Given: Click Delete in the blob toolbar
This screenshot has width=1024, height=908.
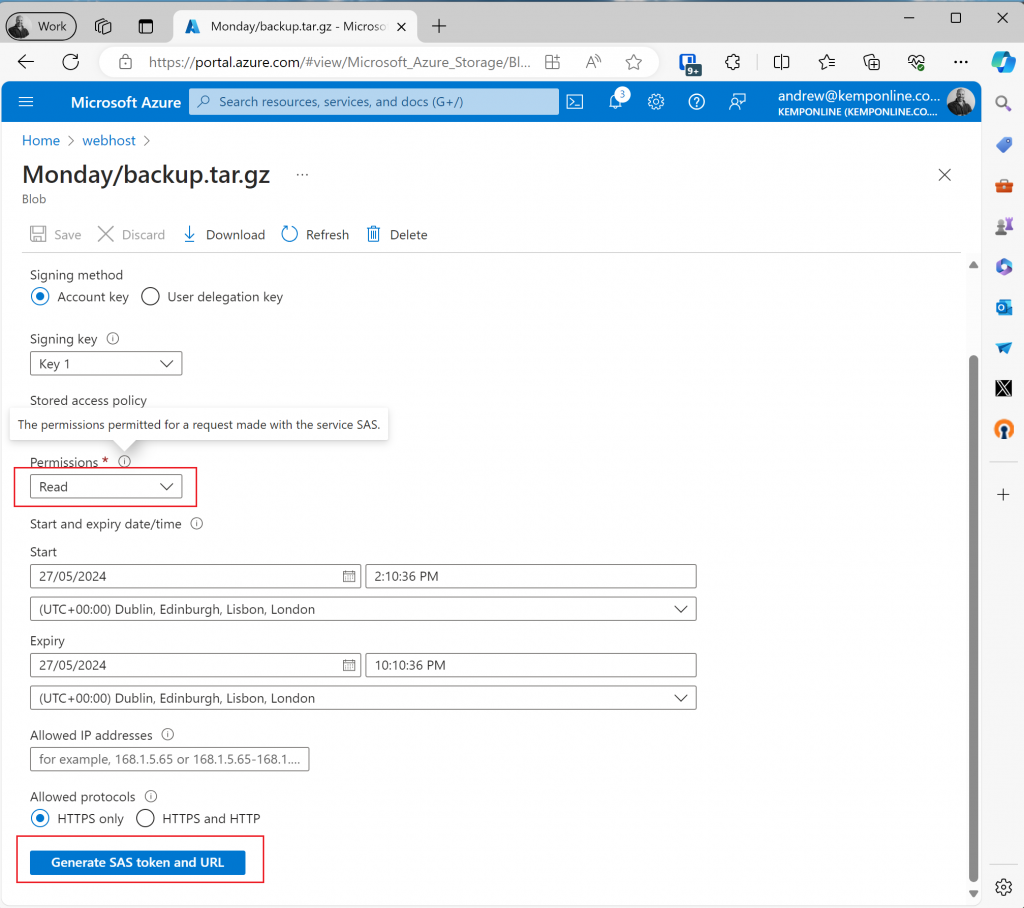Looking at the screenshot, I should click(396, 235).
